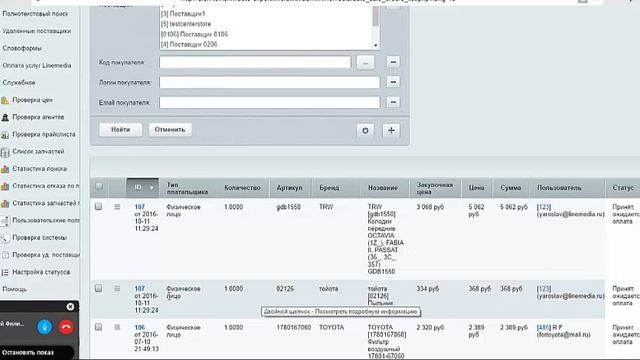Open Проверка агентов sidebar icon
640x360 pixels.
point(5,118)
